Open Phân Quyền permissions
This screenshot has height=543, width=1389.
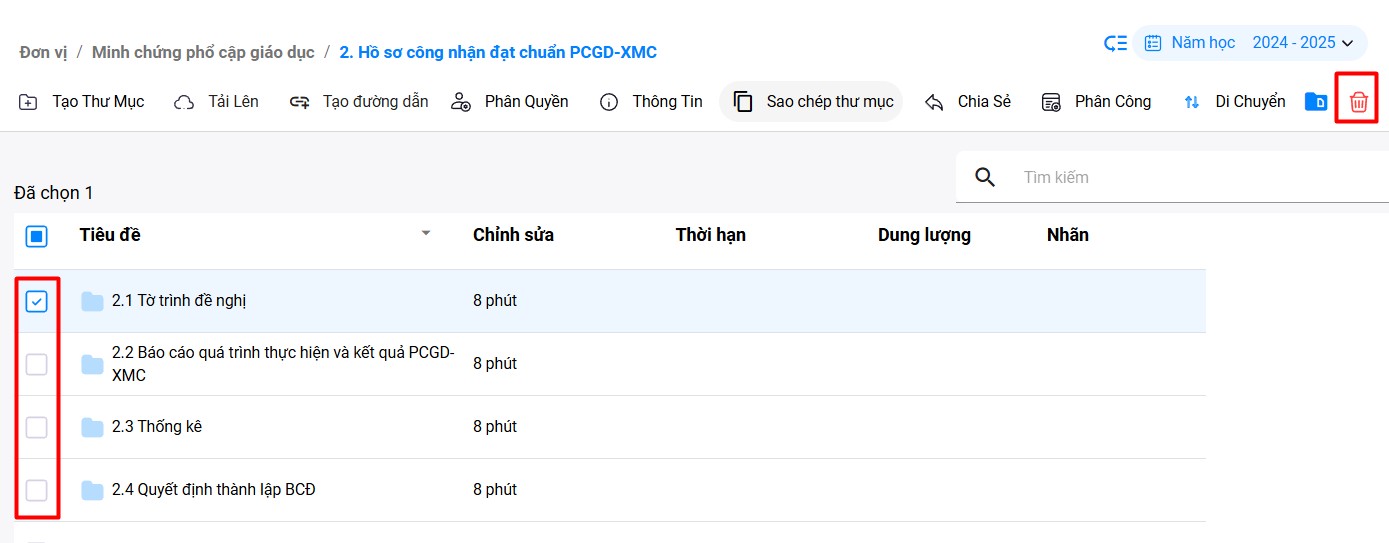pyautogui.click(x=509, y=102)
